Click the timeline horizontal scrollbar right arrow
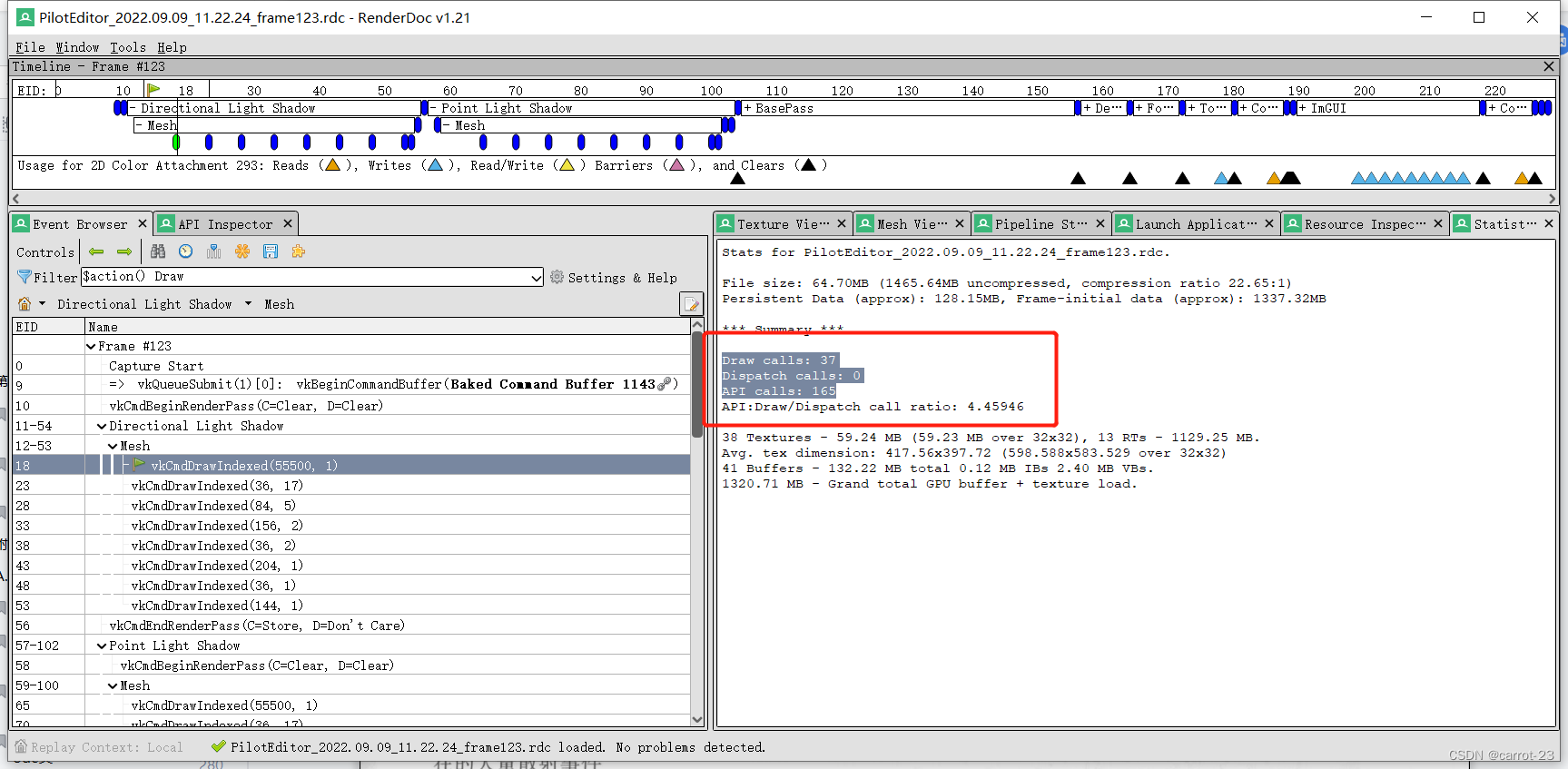Screen dimensions: 1568x769 click(1552, 199)
